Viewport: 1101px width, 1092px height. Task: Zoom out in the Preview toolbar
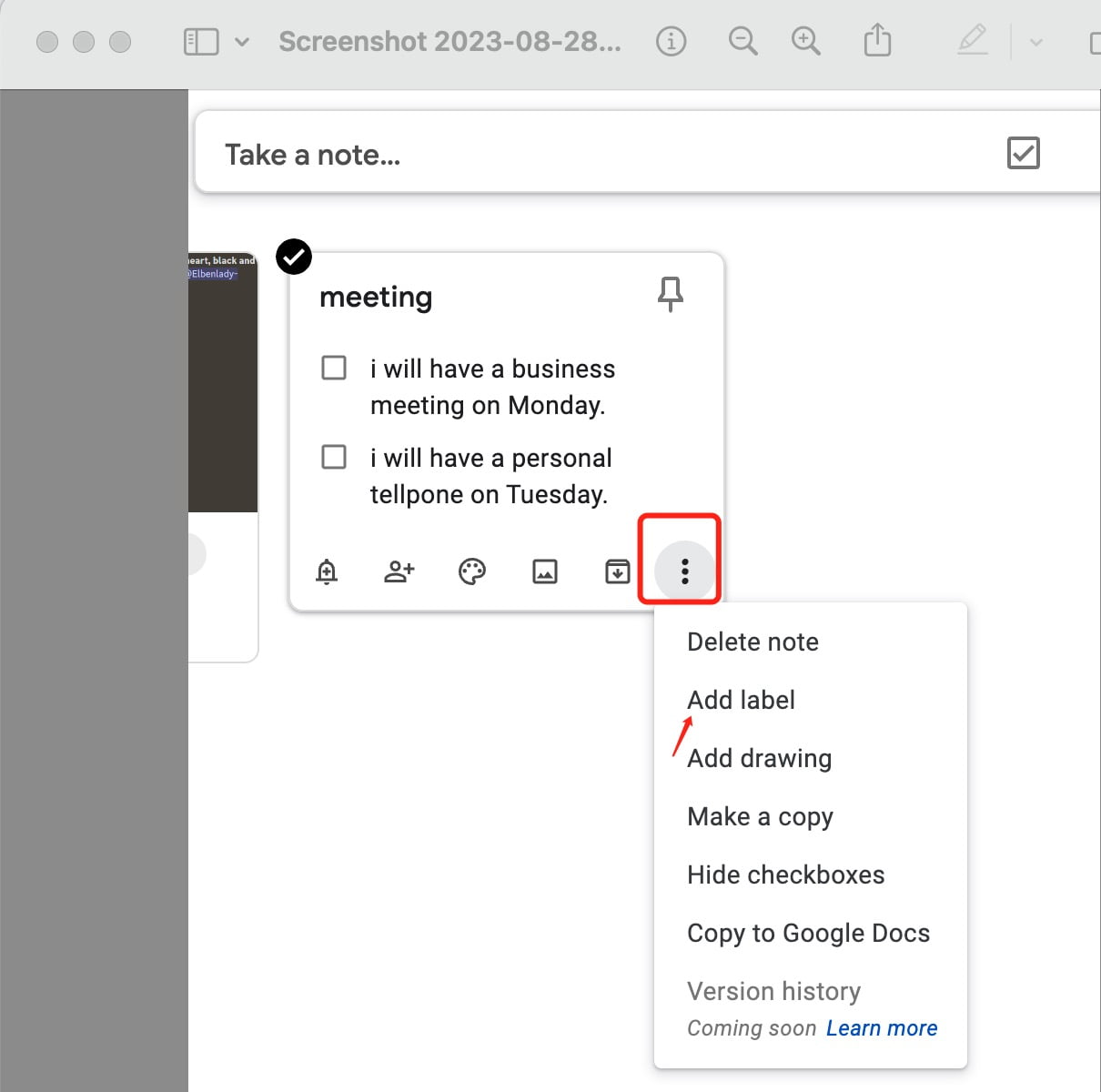pyautogui.click(x=742, y=41)
